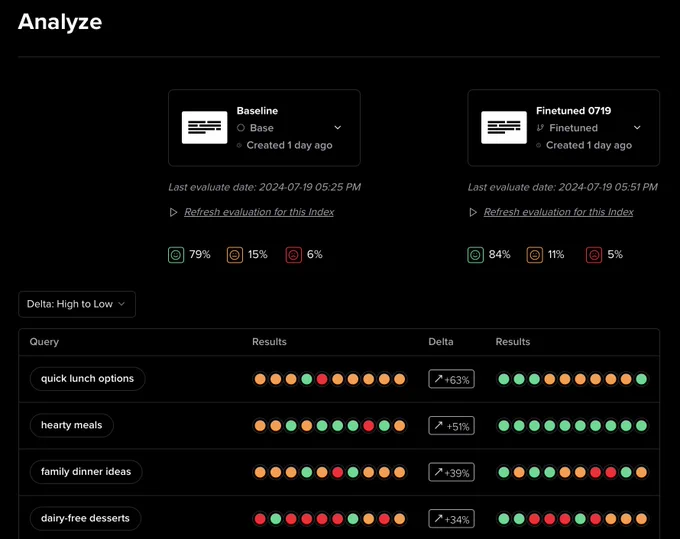Click the red dot in quick lunch options baseline results
The width and height of the screenshot is (680, 539).
(x=322, y=379)
